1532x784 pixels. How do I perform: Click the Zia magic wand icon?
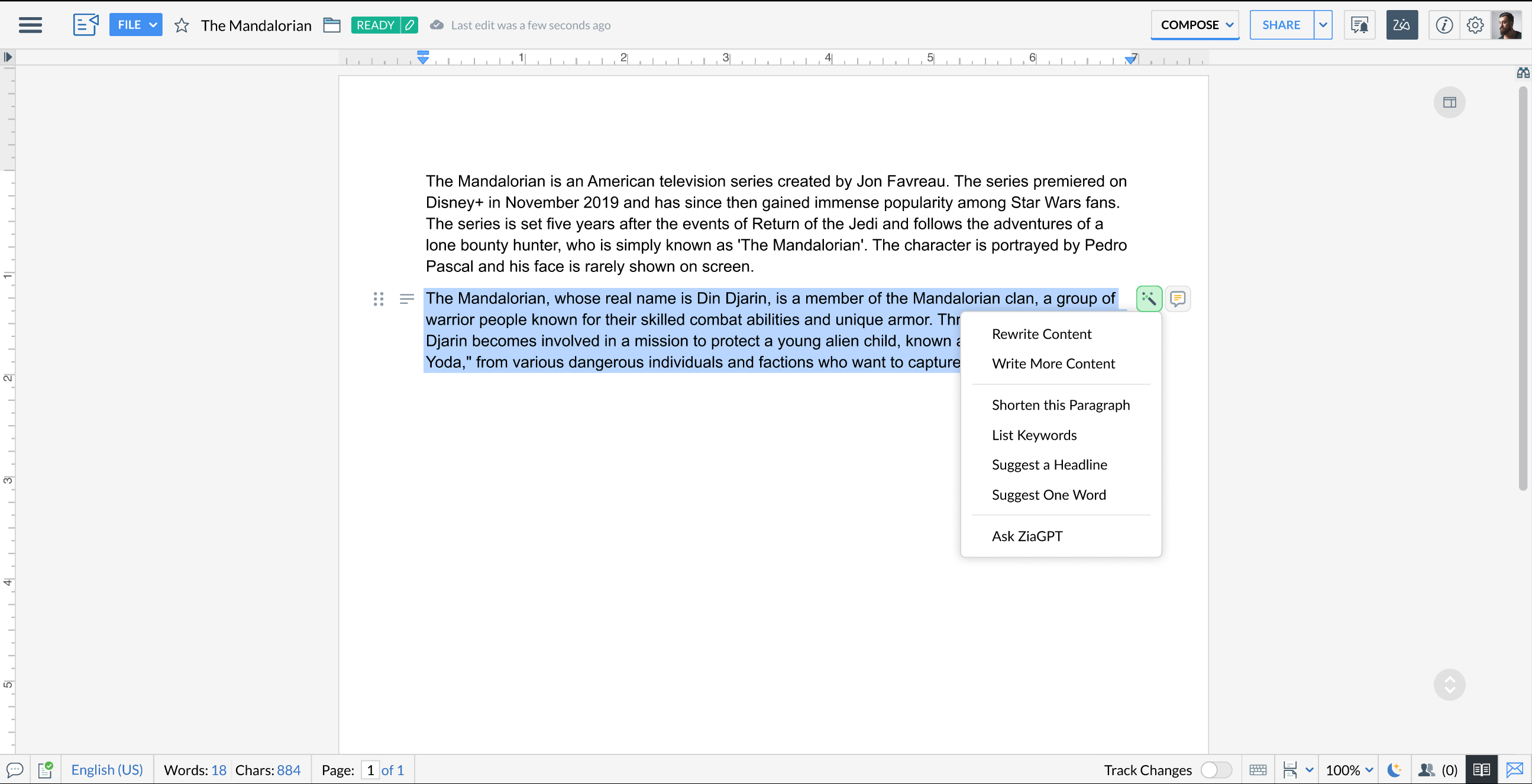pos(1149,299)
